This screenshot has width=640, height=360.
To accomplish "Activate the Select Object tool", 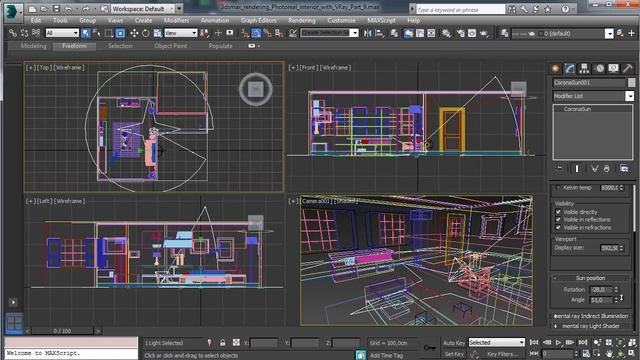I will [85, 33].
